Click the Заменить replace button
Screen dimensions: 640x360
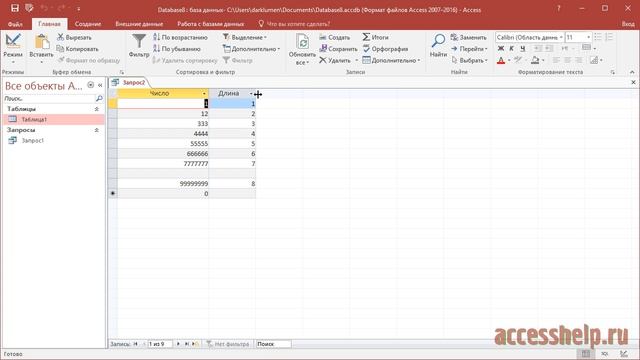468,37
